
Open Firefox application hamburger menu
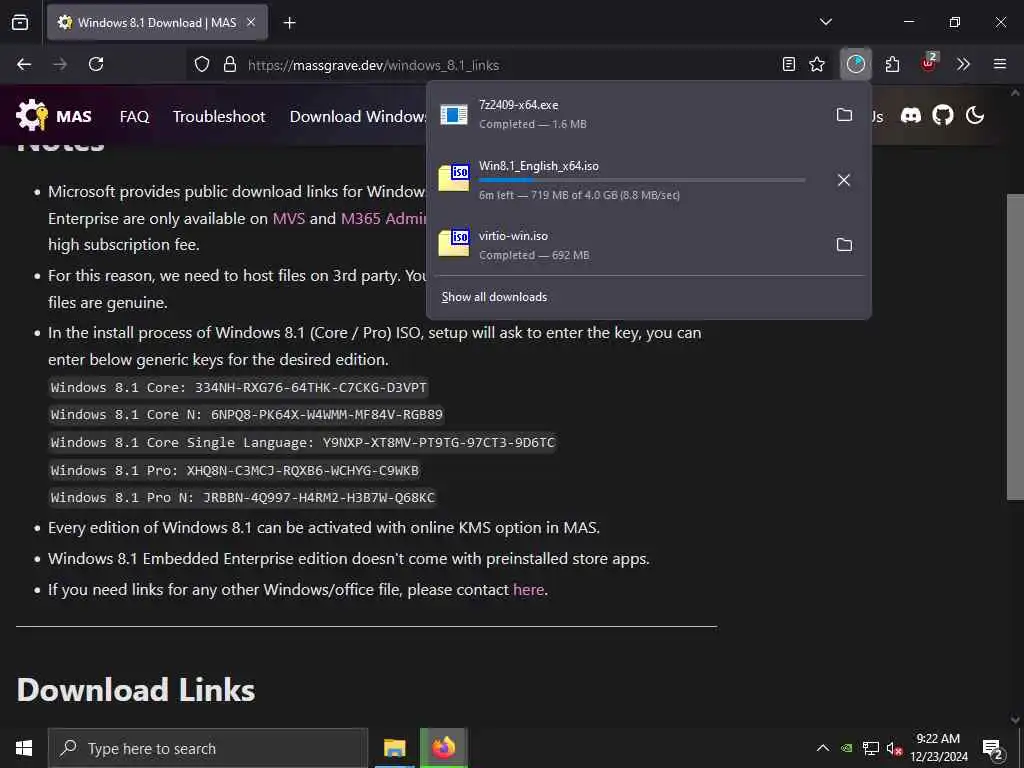pos(1000,64)
